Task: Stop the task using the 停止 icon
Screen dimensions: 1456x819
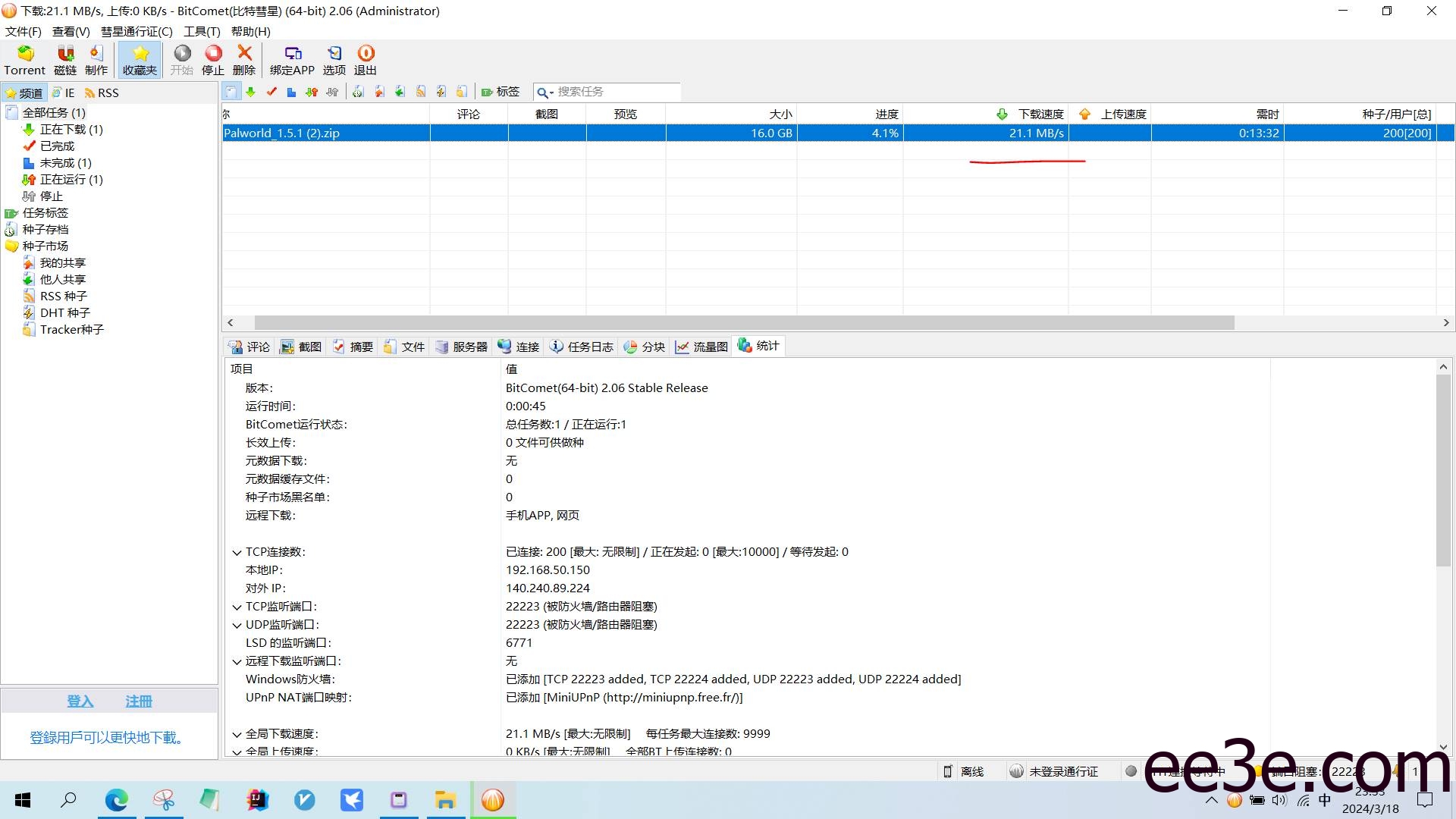Action: point(212,59)
